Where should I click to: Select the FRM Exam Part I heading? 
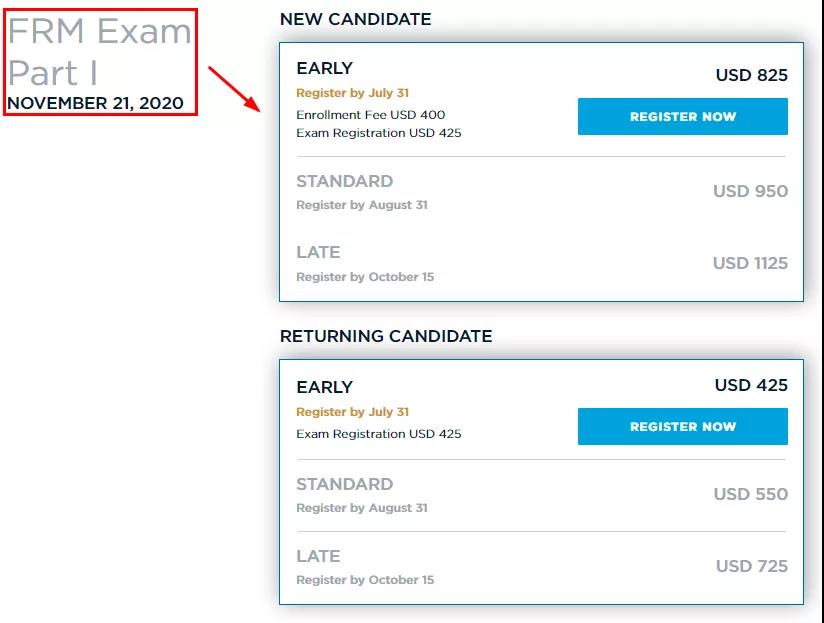(99, 51)
